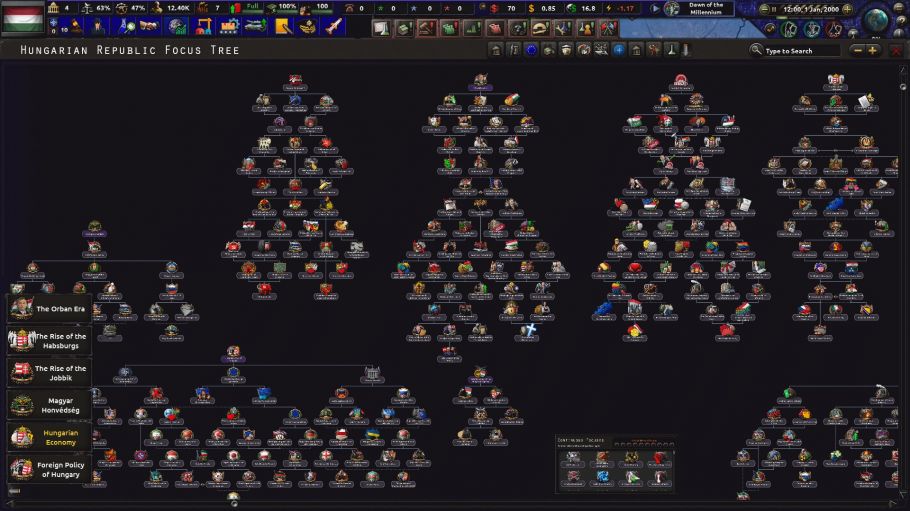Decrease game speed with minus button
This screenshot has height=511, width=910.
coord(764,9)
